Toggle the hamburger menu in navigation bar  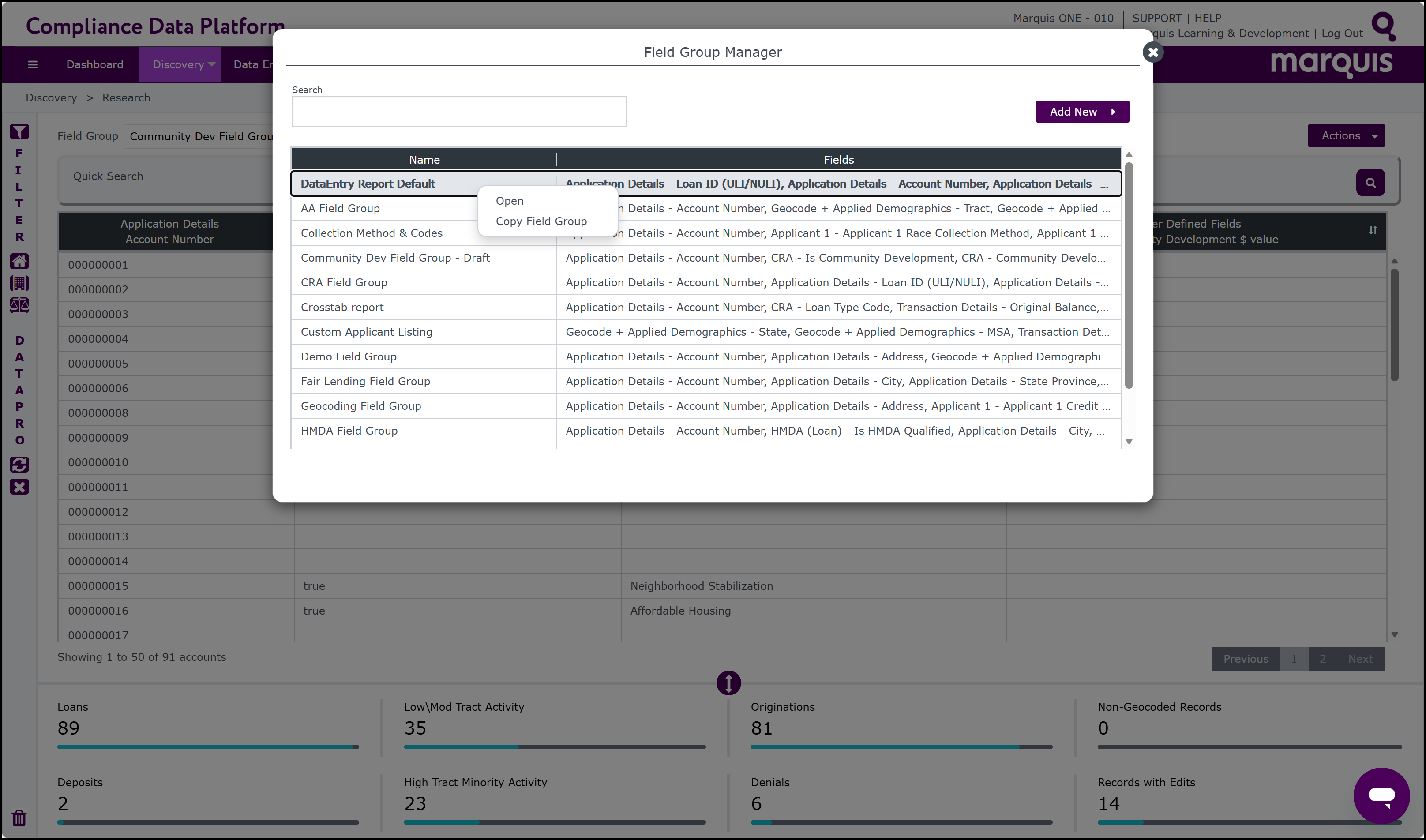tap(33, 64)
